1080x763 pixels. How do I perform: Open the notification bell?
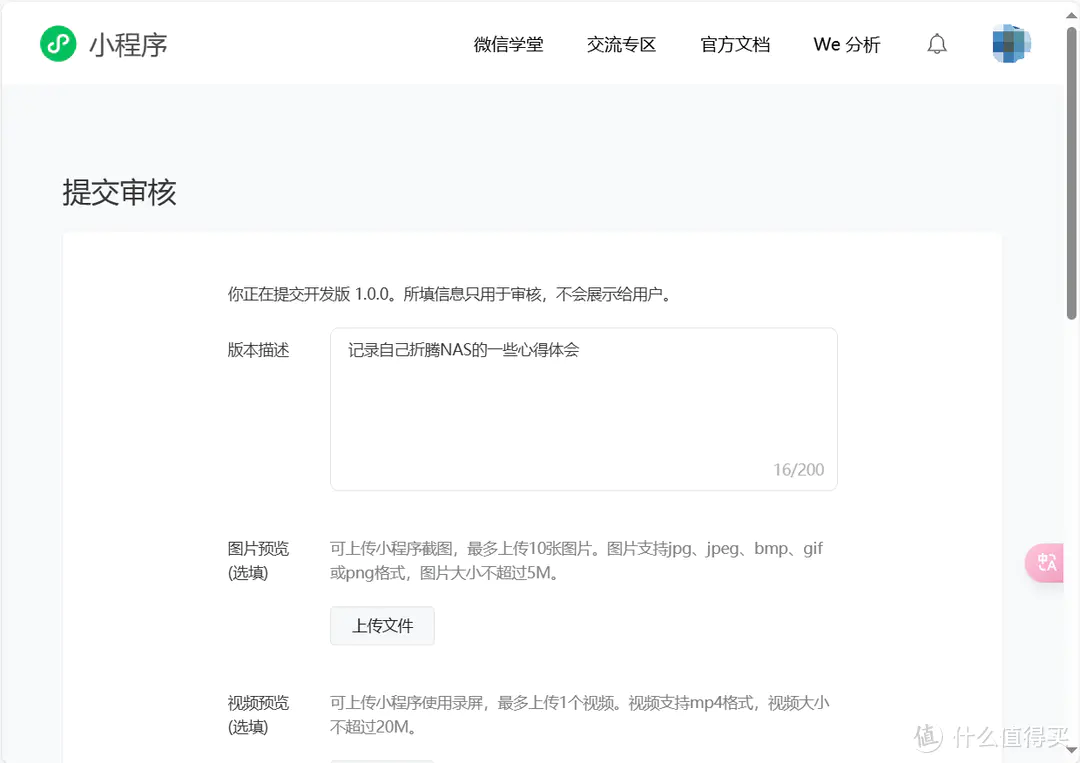pos(937,44)
